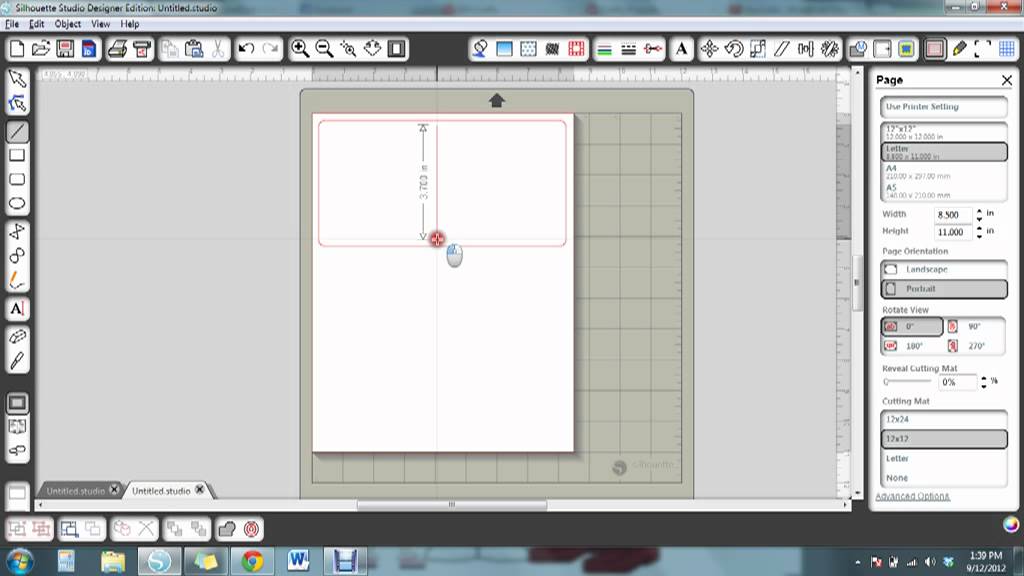This screenshot has height=576, width=1024.
Task: Open the Help menu
Action: (130, 24)
